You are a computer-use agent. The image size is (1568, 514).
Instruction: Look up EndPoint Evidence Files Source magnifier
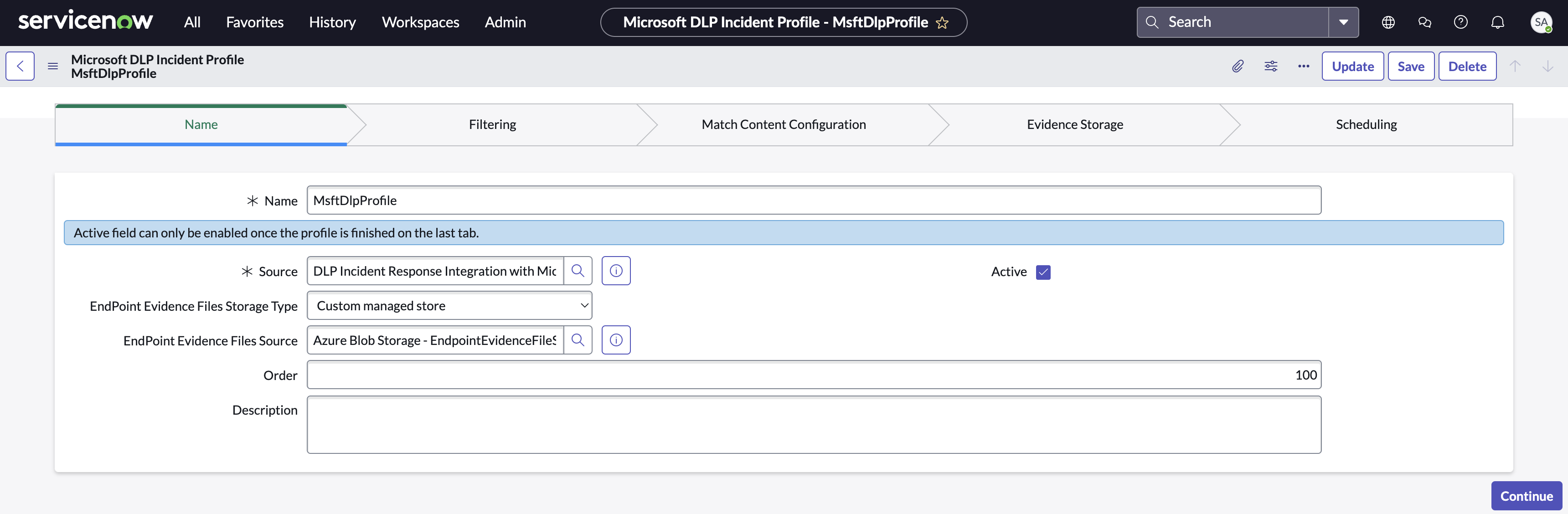(x=578, y=340)
